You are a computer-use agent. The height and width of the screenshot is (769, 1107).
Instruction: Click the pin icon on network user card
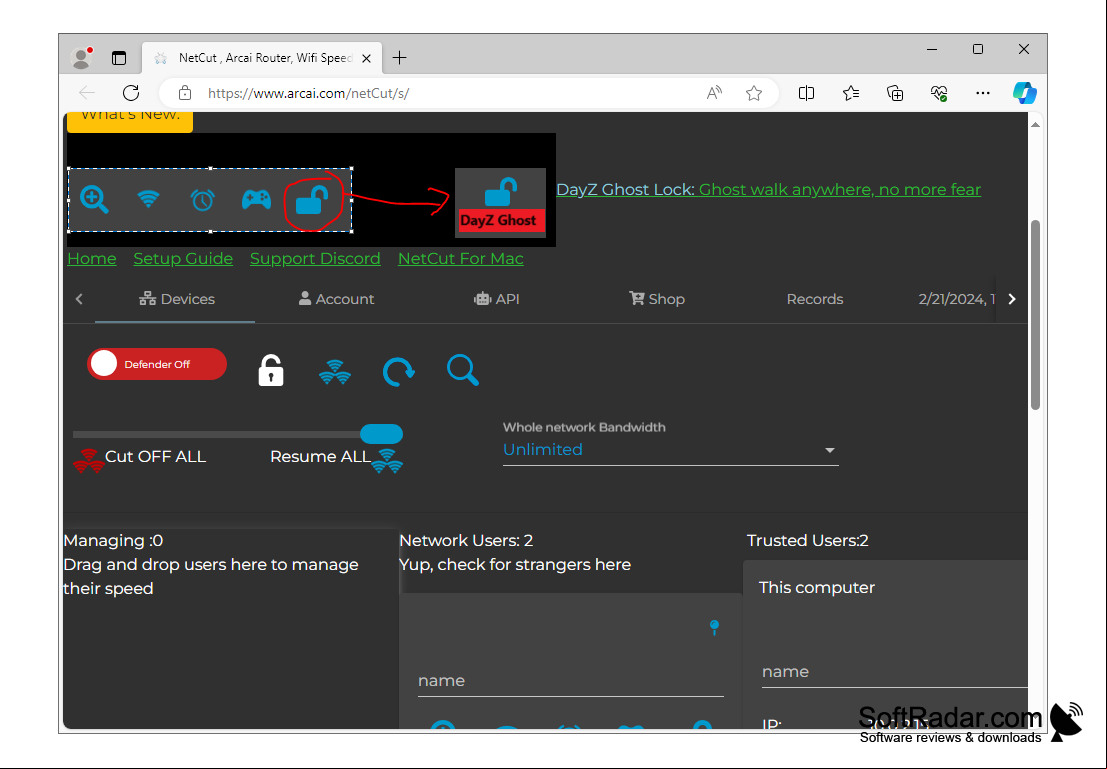[x=714, y=627]
